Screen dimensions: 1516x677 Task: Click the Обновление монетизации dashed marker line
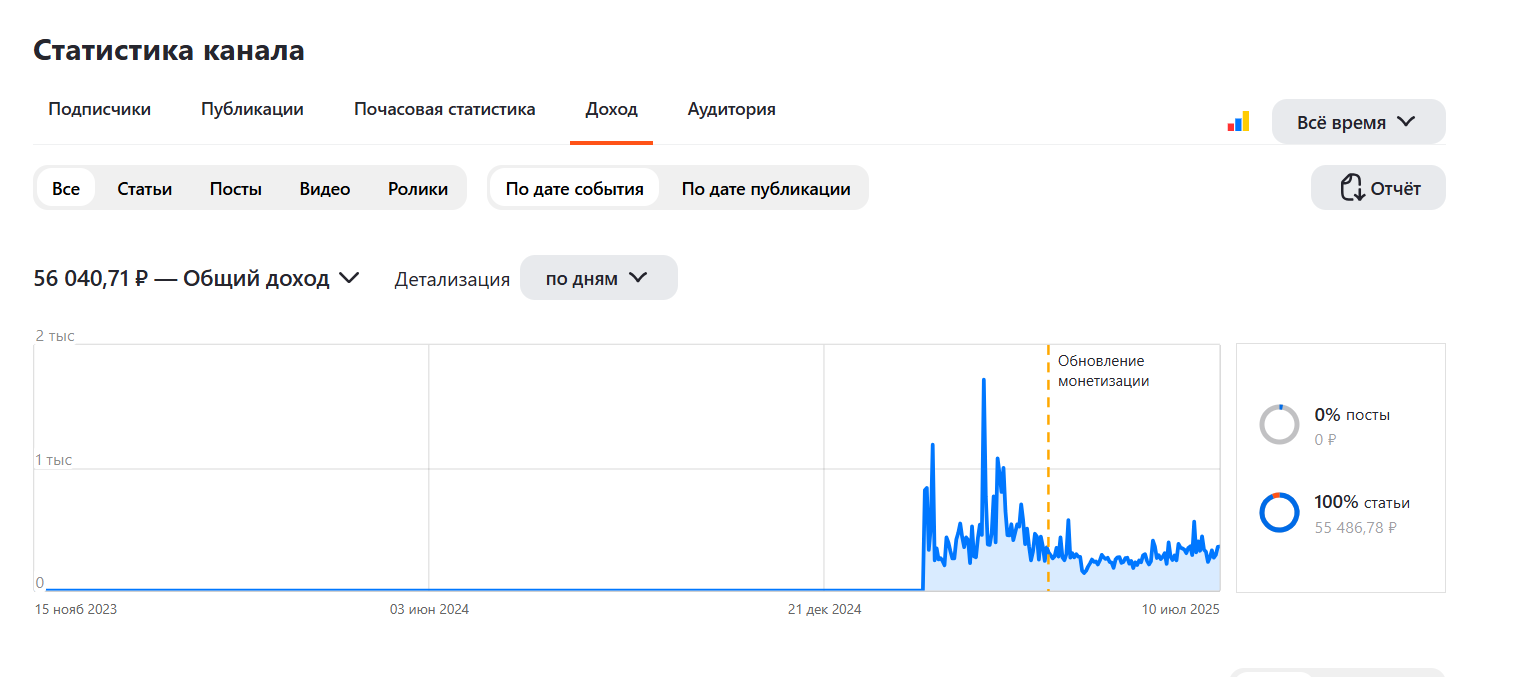[1048, 468]
